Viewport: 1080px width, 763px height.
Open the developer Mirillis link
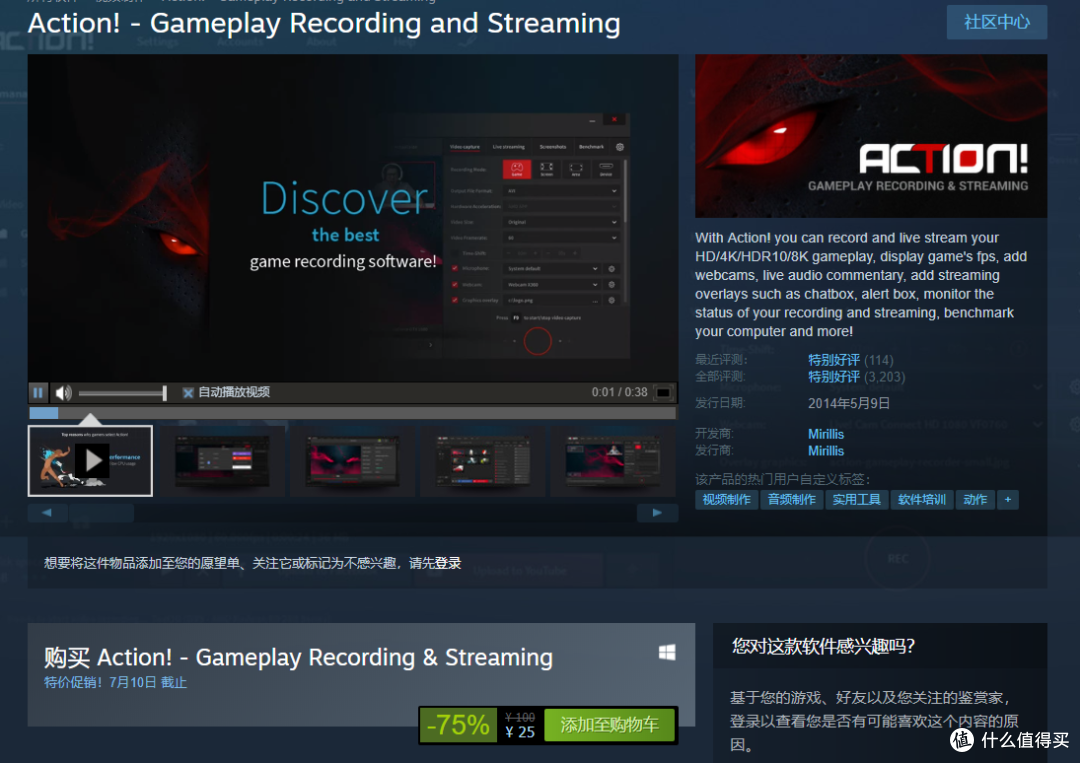coord(826,434)
